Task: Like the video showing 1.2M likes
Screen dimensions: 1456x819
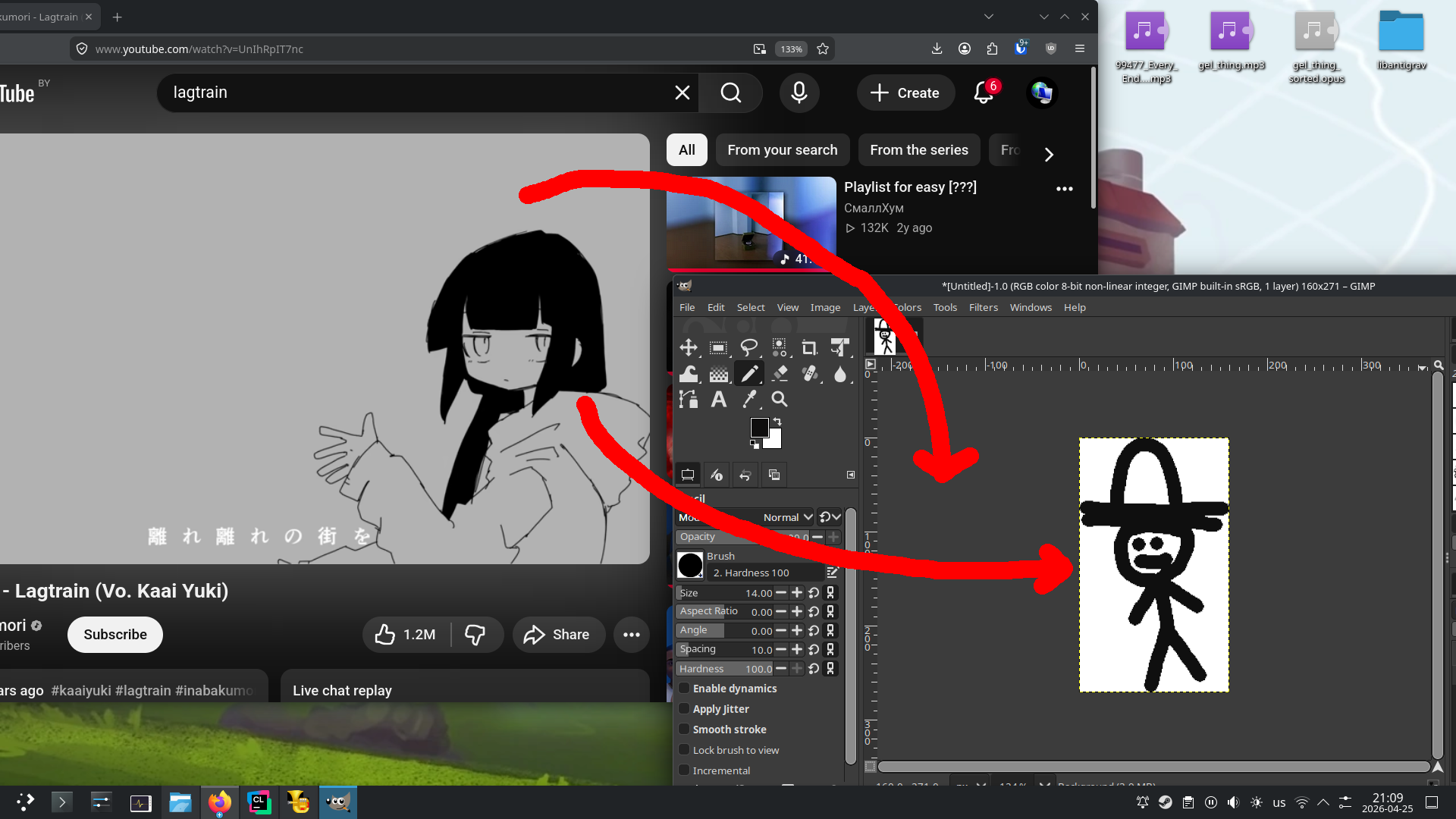Action: pyautogui.click(x=406, y=635)
